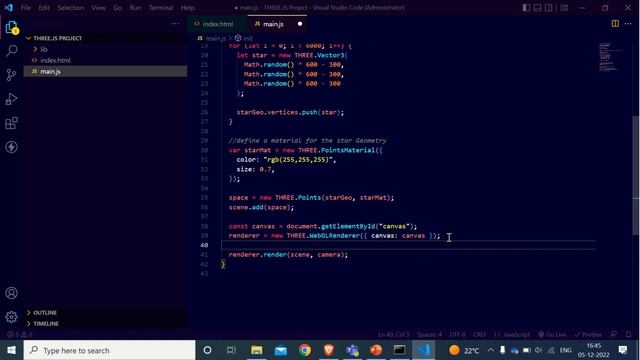
Task: Open the Go menu
Action: coord(118,8)
